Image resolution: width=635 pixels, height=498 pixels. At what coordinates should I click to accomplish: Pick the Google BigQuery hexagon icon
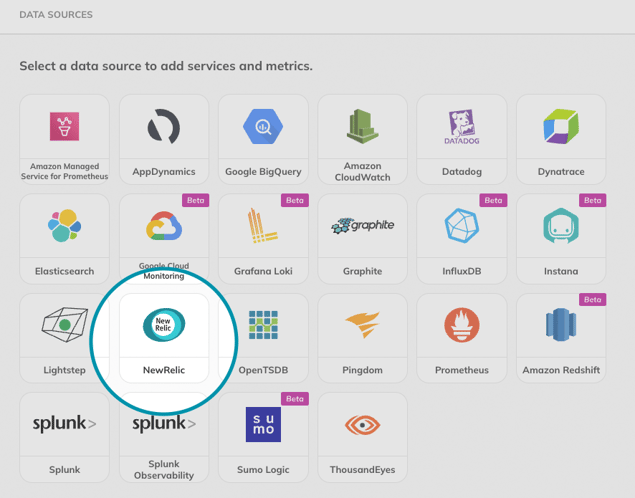pyautogui.click(x=263, y=126)
